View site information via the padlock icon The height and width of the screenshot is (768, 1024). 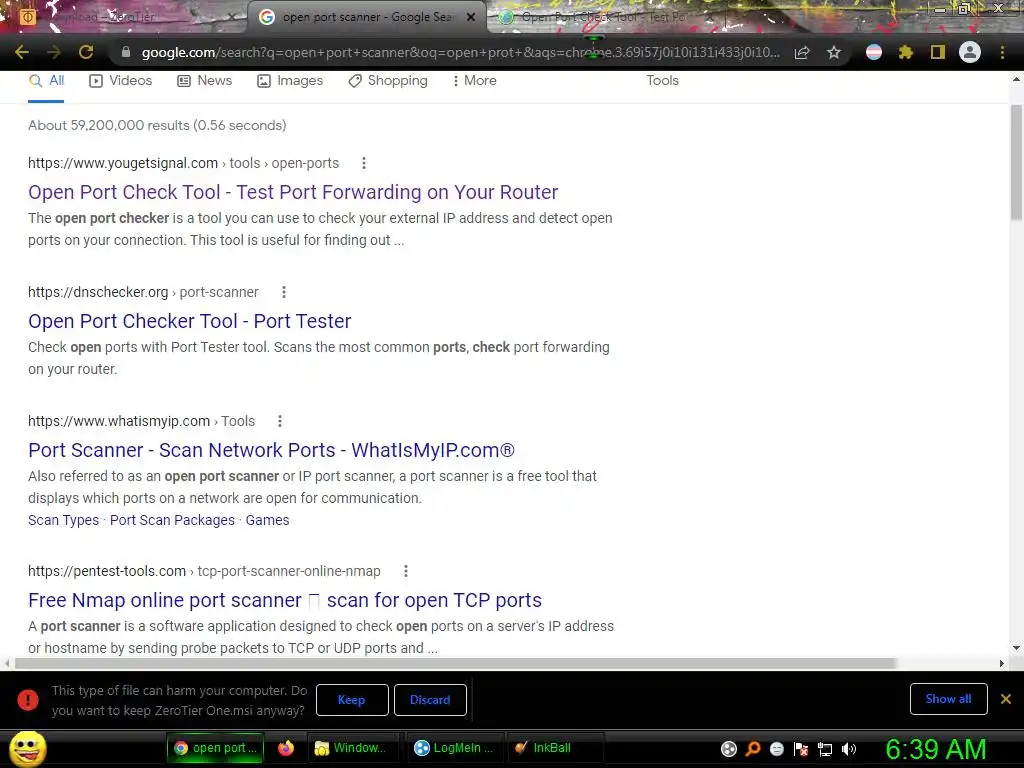click(x=126, y=52)
